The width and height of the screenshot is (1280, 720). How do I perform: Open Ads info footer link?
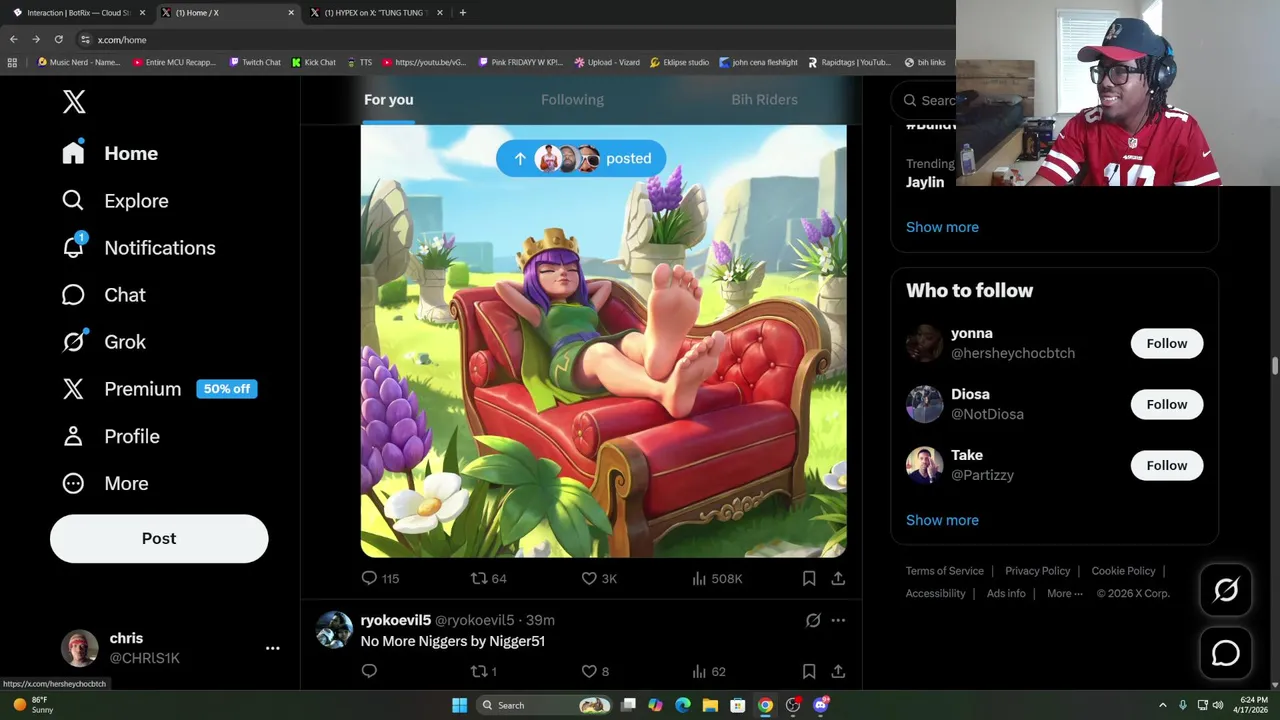pyautogui.click(x=1006, y=593)
